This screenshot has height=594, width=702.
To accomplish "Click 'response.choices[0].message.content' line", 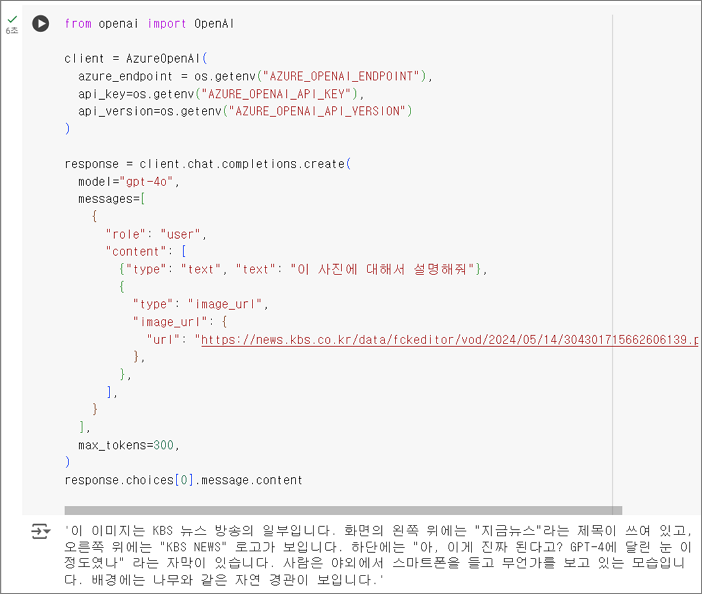I will [184, 480].
